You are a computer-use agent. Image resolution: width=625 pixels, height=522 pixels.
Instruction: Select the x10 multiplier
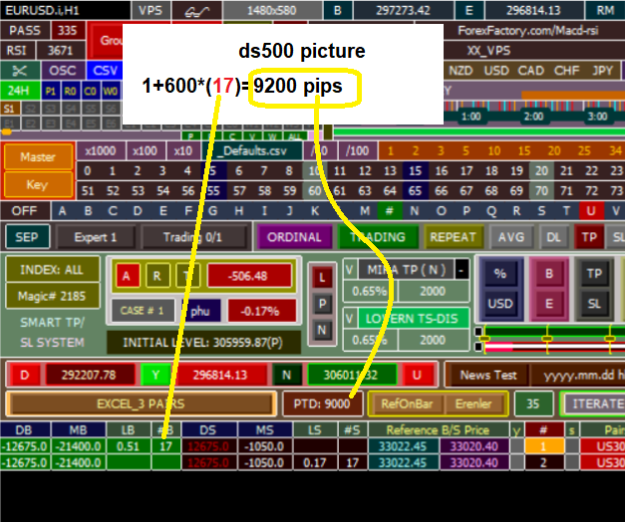(183, 151)
